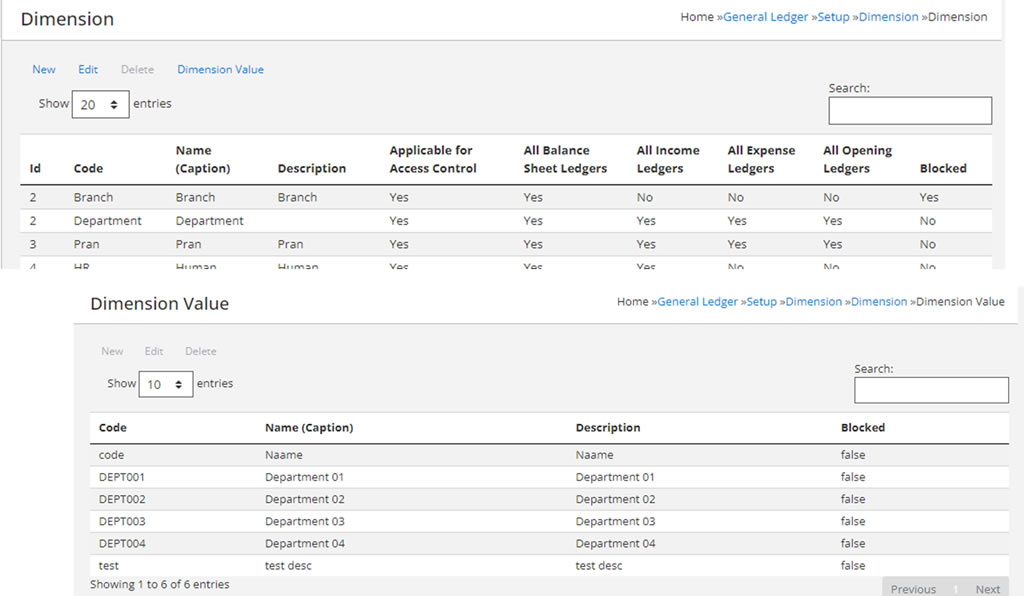The image size is (1024, 596).
Task: Open Setup in Dimension Value breadcrumb
Action: tap(761, 302)
